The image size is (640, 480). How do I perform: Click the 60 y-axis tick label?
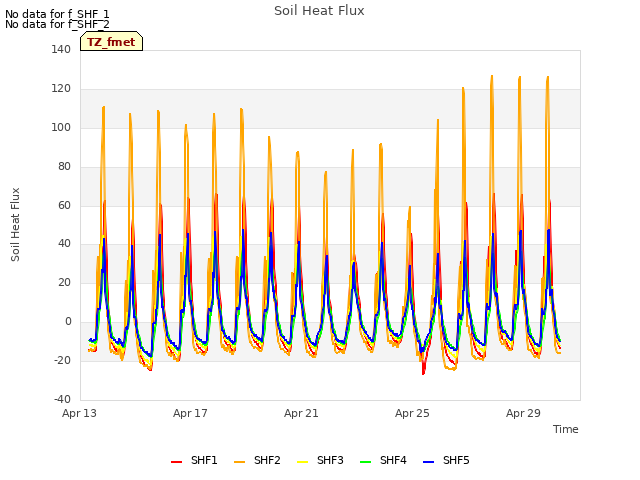(64, 205)
